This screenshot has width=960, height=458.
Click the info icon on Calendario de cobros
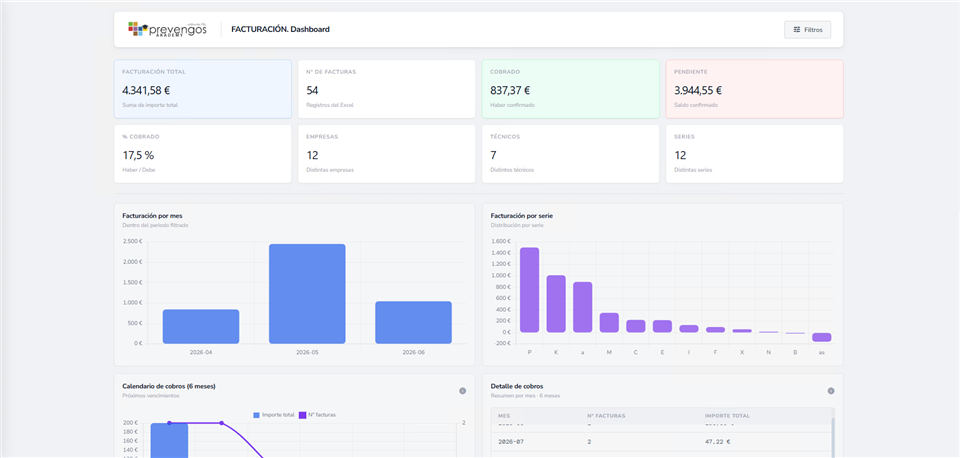(462, 391)
